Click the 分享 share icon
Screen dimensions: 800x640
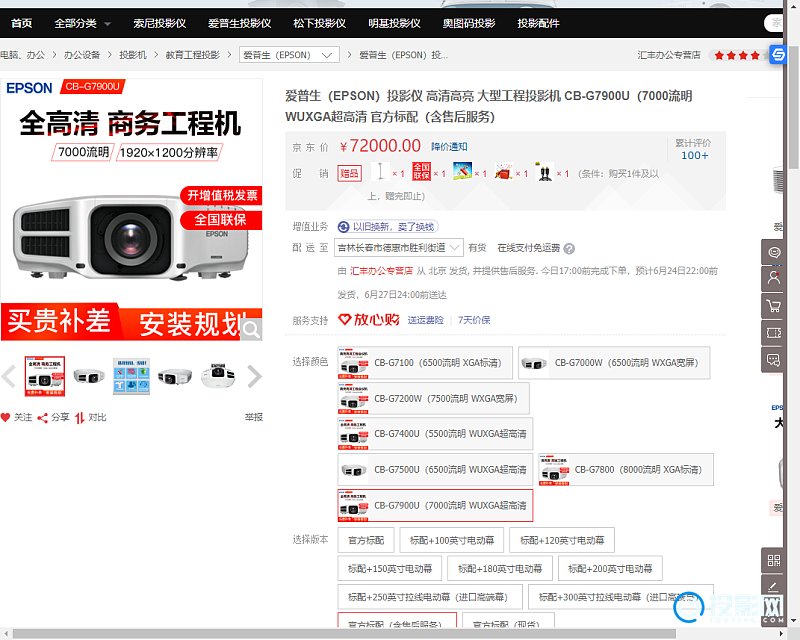coord(43,417)
